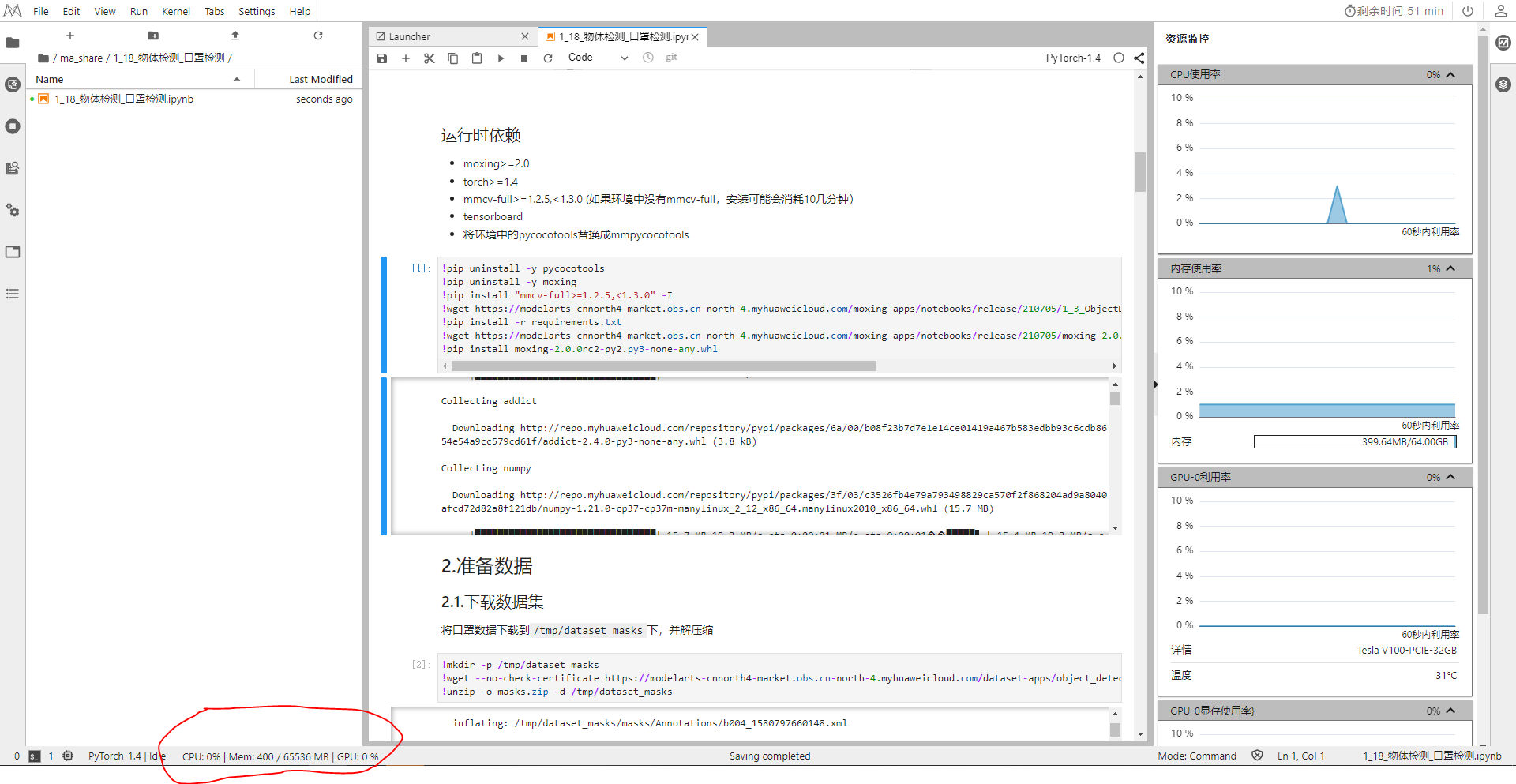This screenshot has height=784, width=1516.
Task: Interrupt the kernel with the stop square
Action: pos(524,58)
